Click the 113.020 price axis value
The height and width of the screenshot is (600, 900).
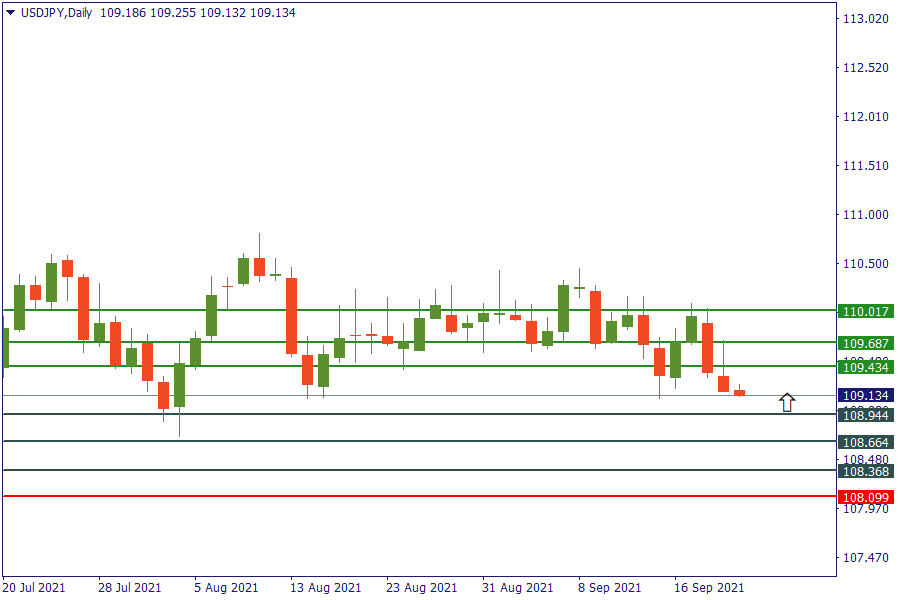[x=866, y=19]
